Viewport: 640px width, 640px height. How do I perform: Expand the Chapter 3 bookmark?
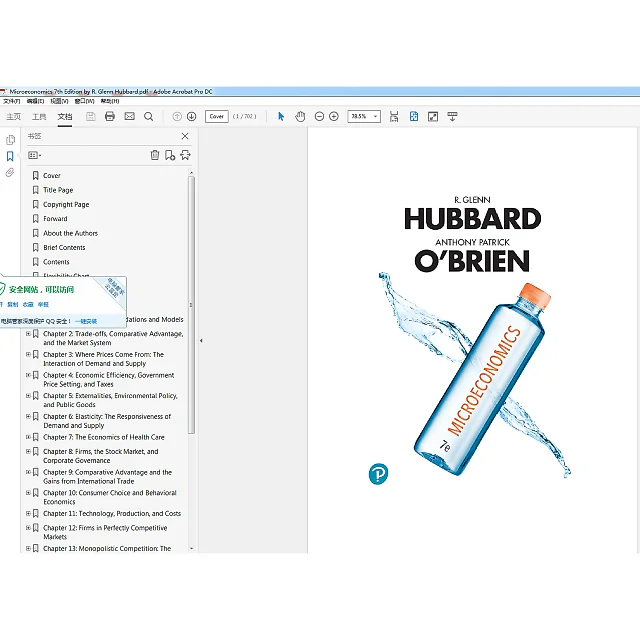pyautogui.click(x=28, y=354)
